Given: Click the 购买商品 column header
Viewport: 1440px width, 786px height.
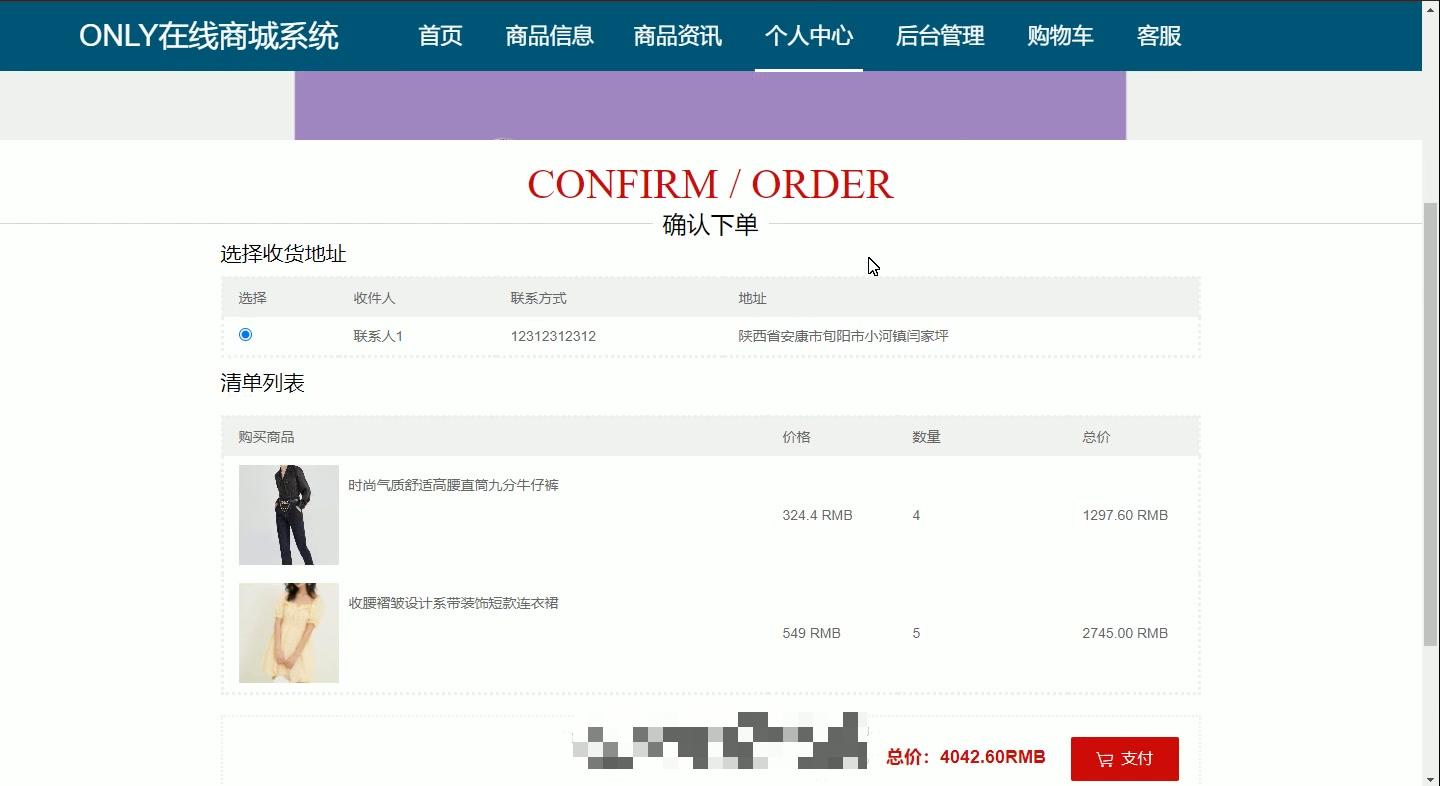Looking at the screenshot, I should point(266,437).
